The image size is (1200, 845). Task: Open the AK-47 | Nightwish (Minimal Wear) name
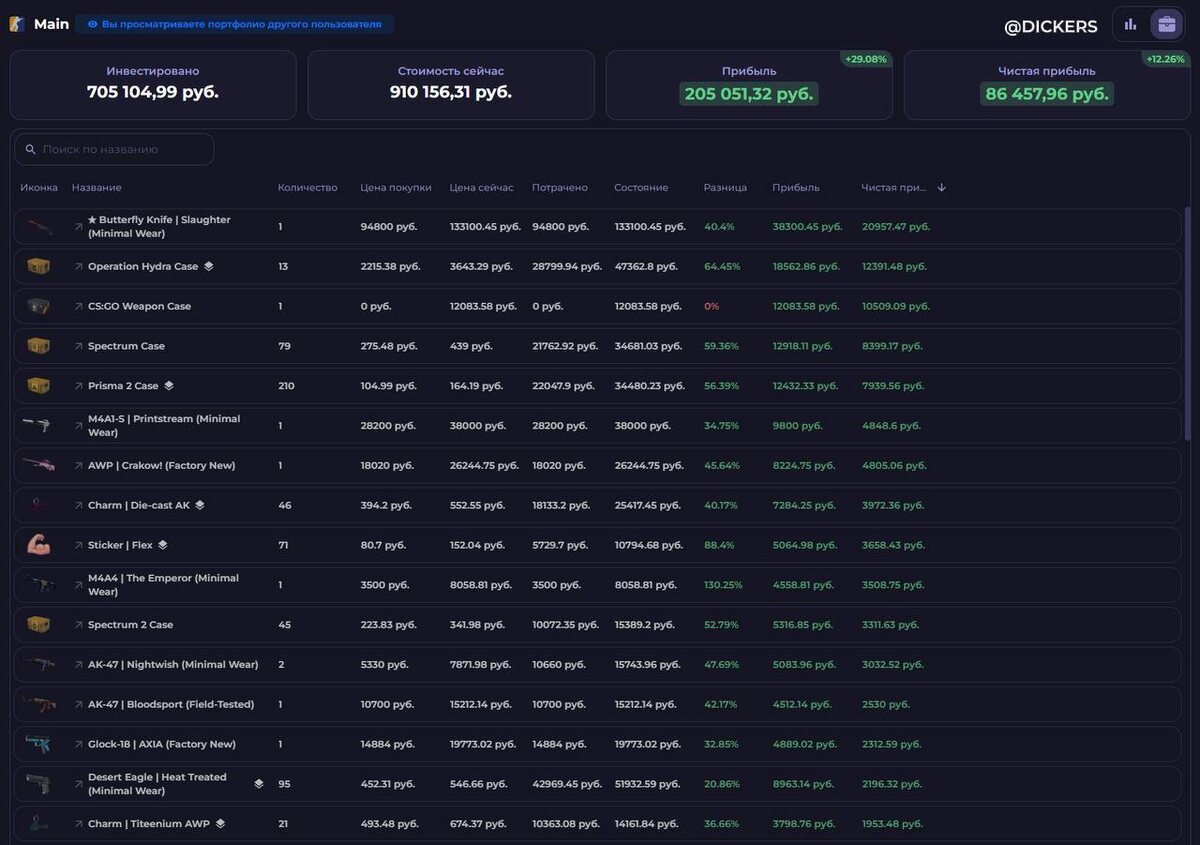click(x=173, y=665)
